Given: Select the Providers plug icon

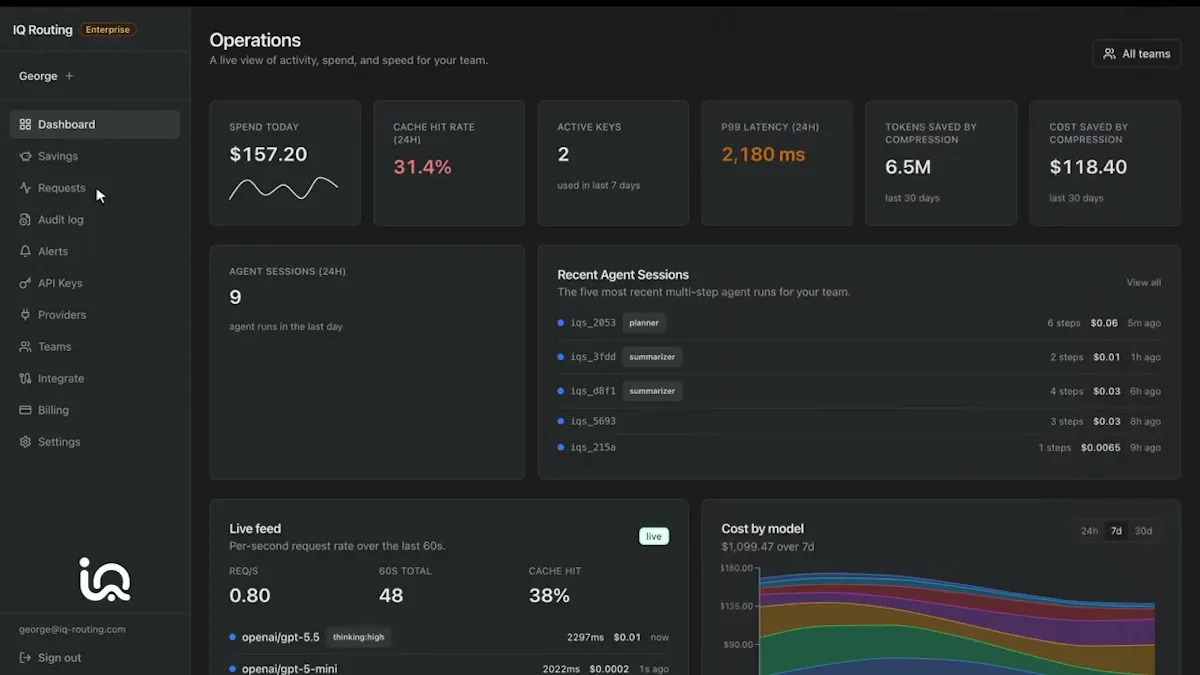Looking at the screenshot, I should tap(26, 315).
